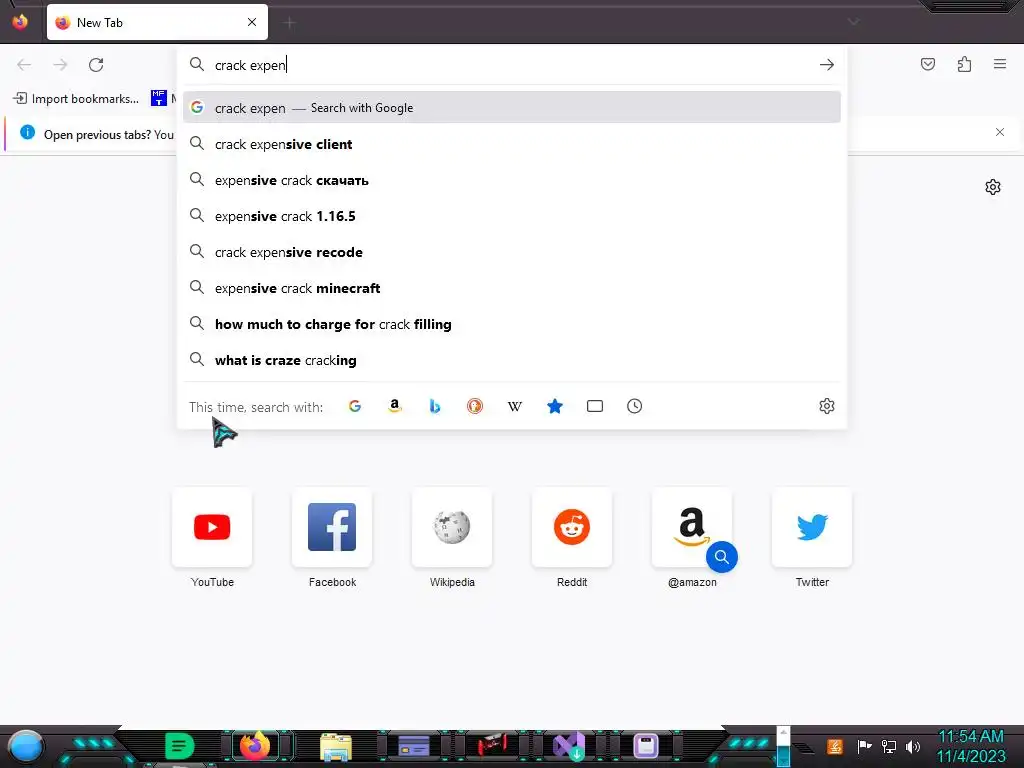Viewport: 1024px width, 768px height.
Task: Switch to Firefox on the taskbar
Action: click(x=255, y=746)
